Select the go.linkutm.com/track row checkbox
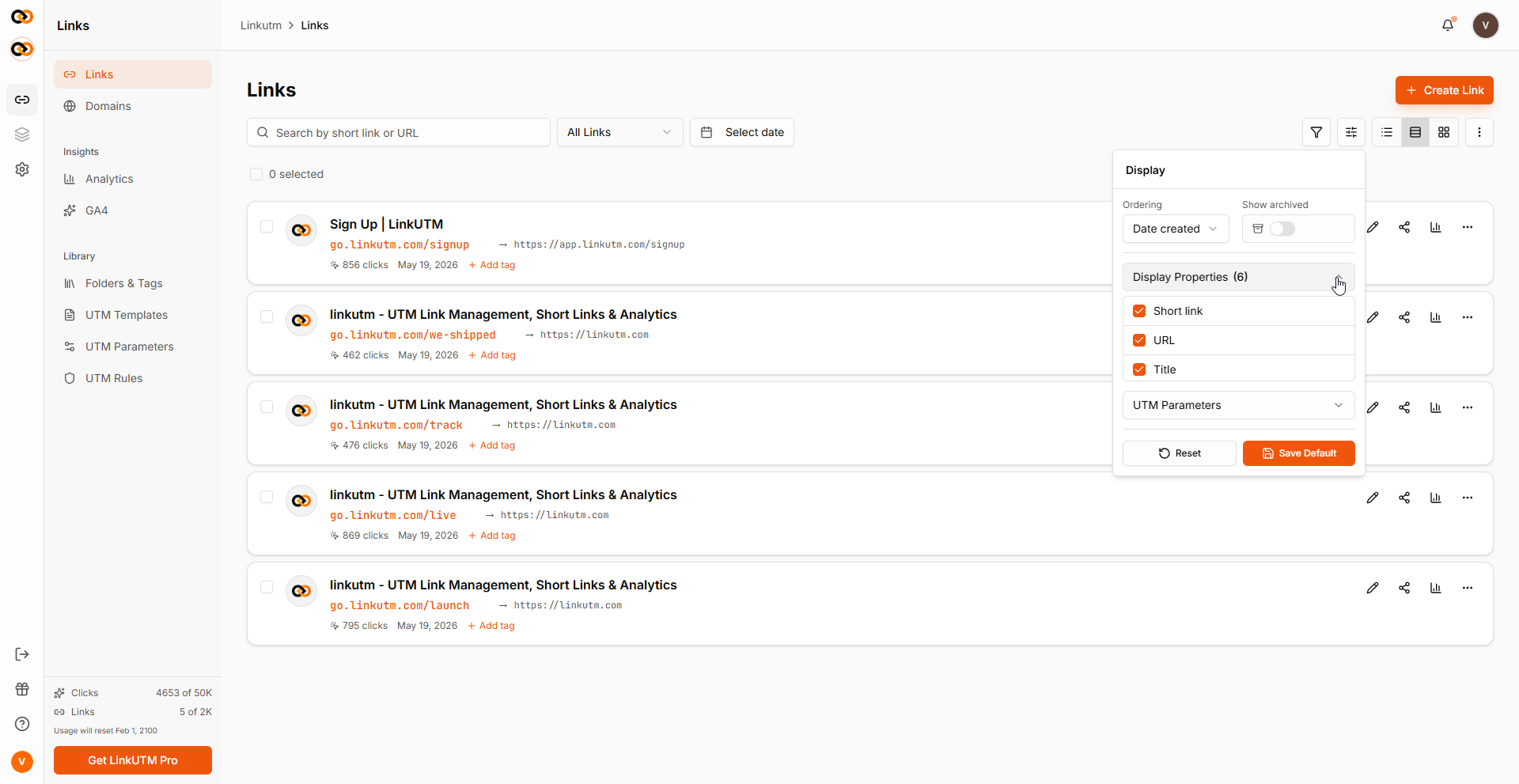Screen dimensions: 1519x784 [267, 407]
